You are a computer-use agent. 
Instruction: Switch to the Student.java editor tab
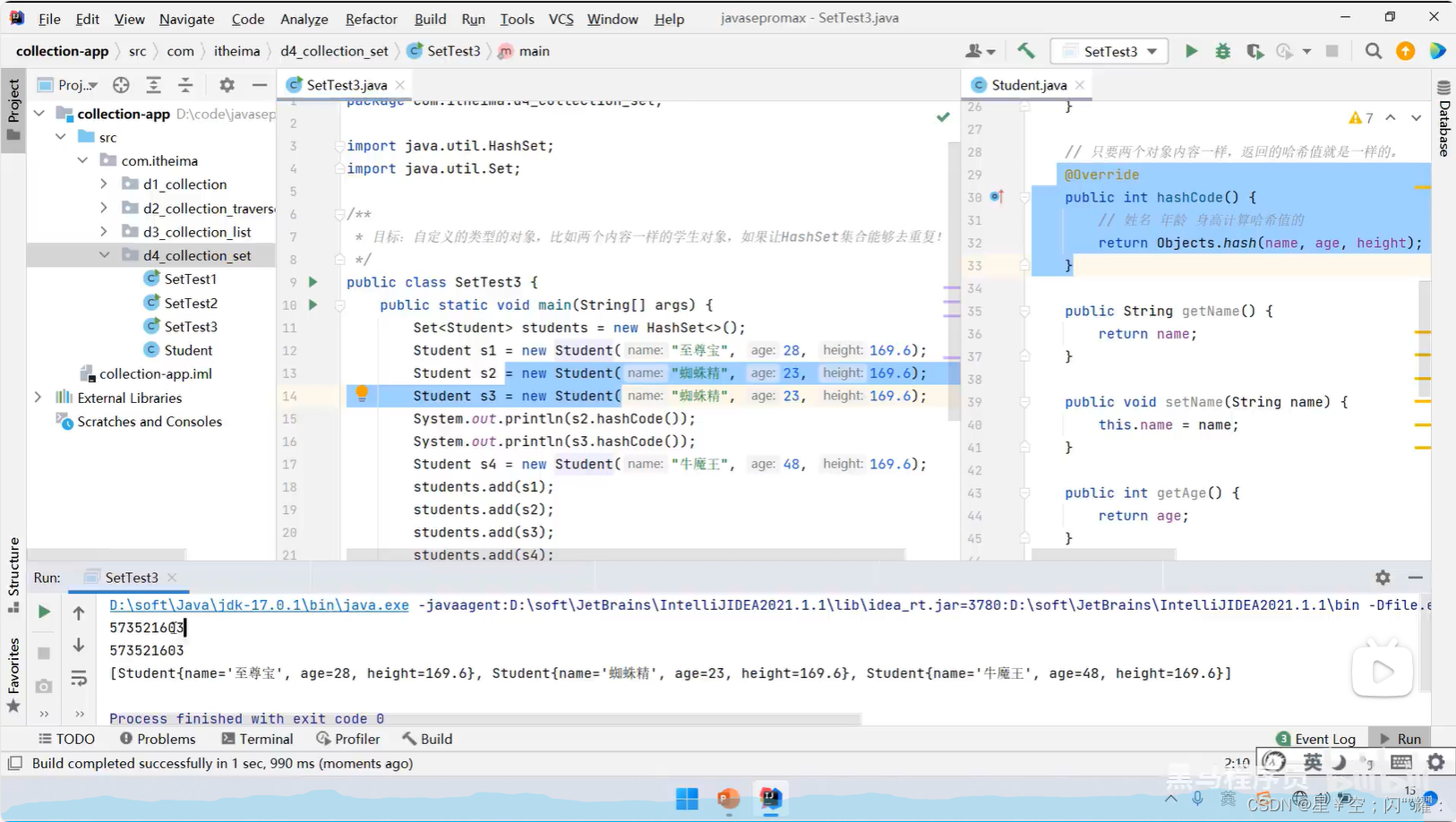pyautogui.click(x=1028, y=85)
